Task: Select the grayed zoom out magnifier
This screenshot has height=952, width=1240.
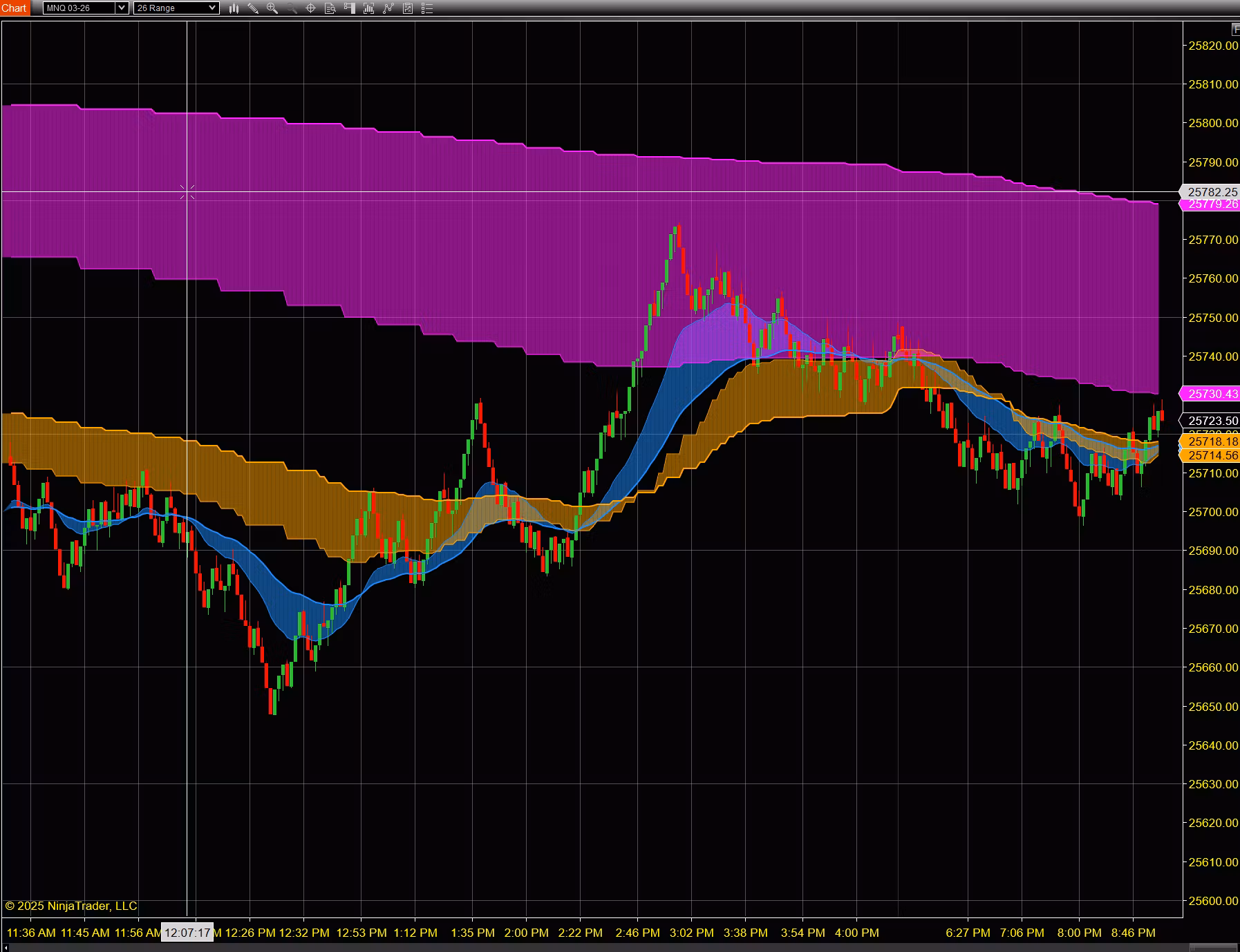Action: click(292, 8)
